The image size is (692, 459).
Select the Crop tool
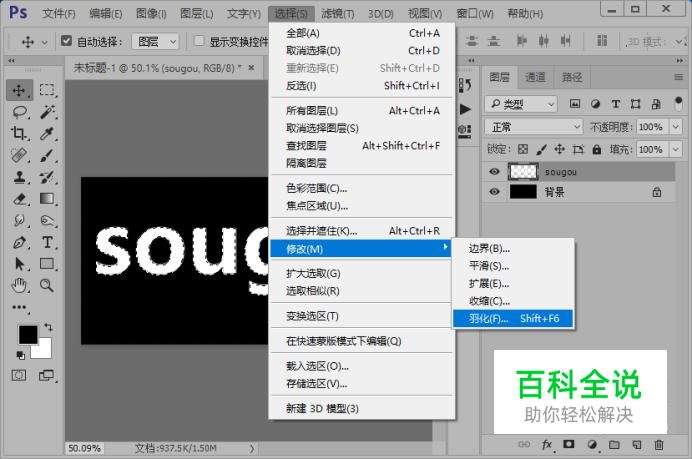[19, 133]
